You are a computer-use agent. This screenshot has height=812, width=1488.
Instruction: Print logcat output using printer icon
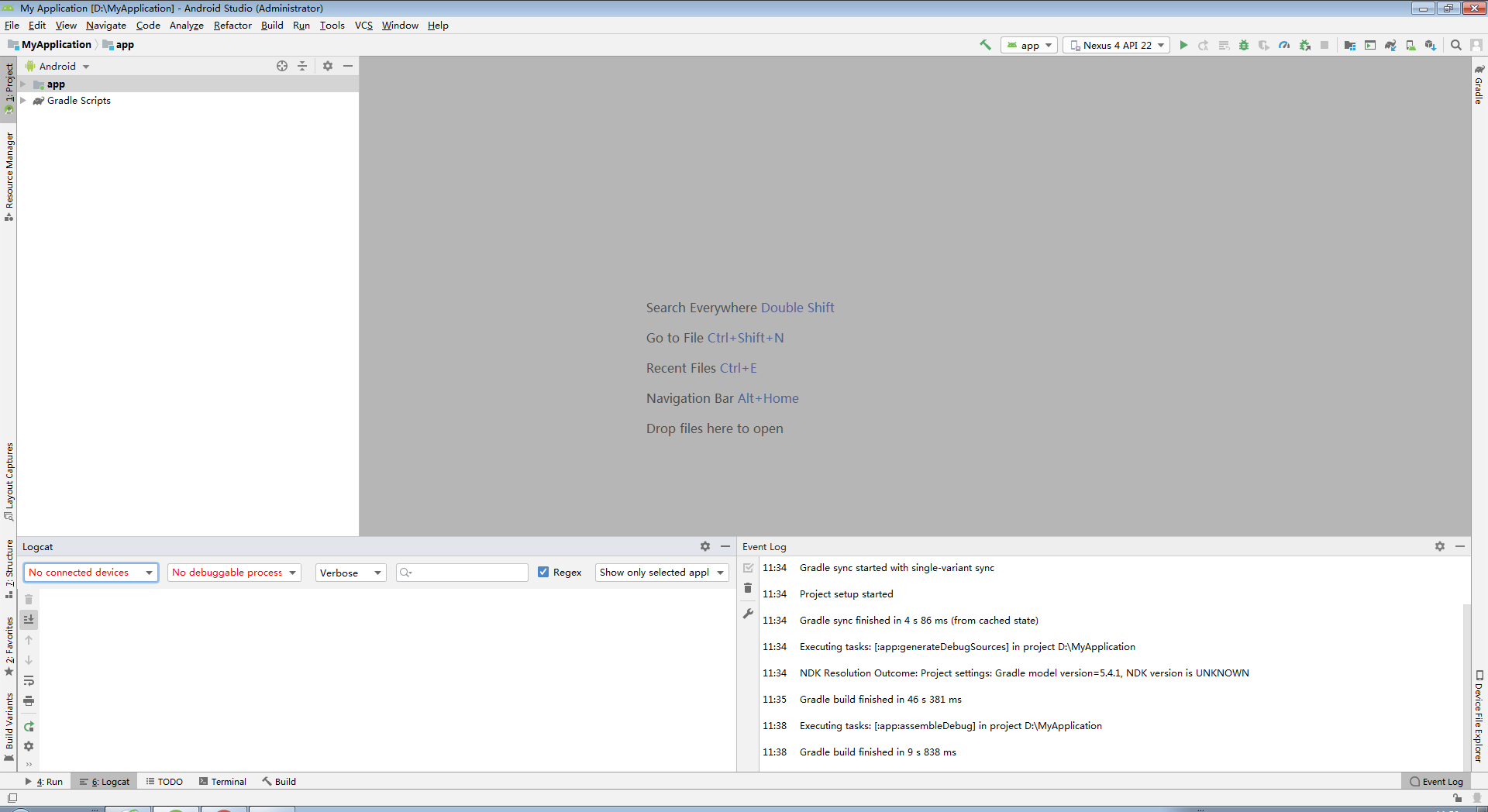click(x=29, y=700)
